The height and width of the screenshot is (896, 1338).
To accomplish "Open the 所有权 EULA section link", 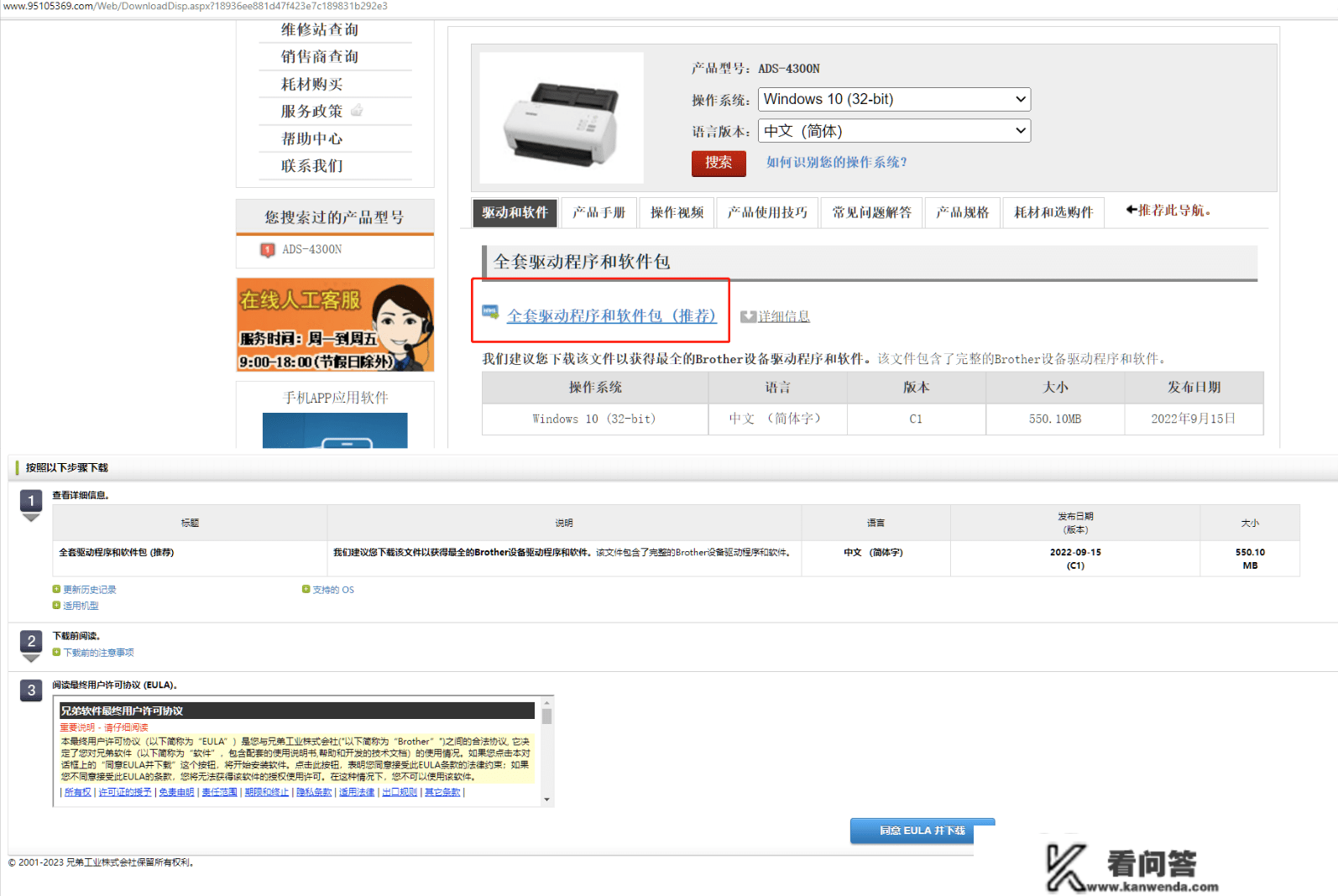I will coord(77,792).
